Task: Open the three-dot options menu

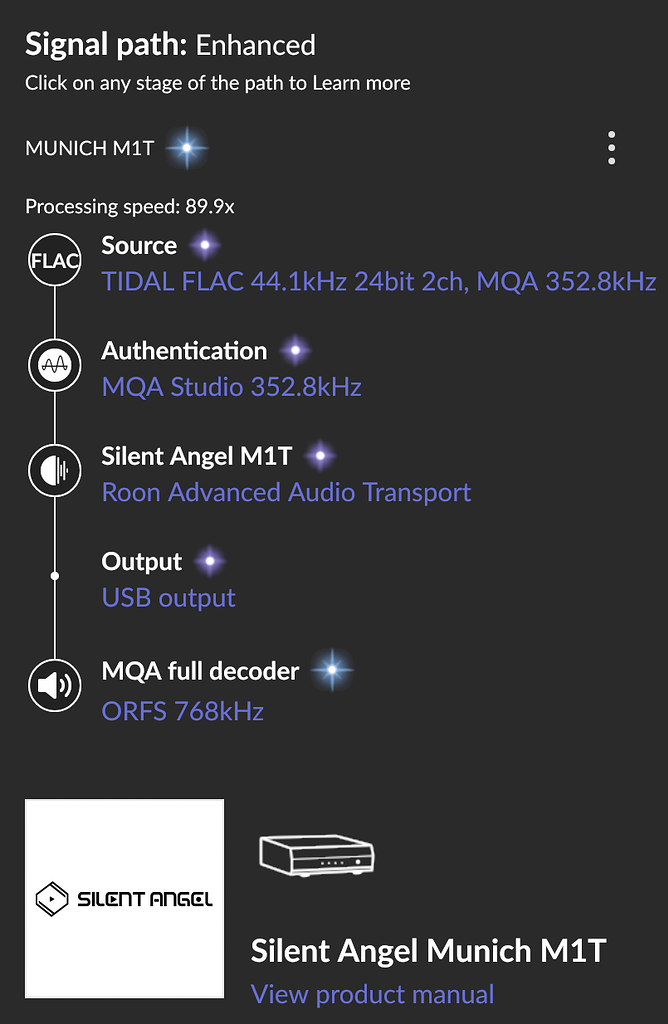Action: [611, 146]
